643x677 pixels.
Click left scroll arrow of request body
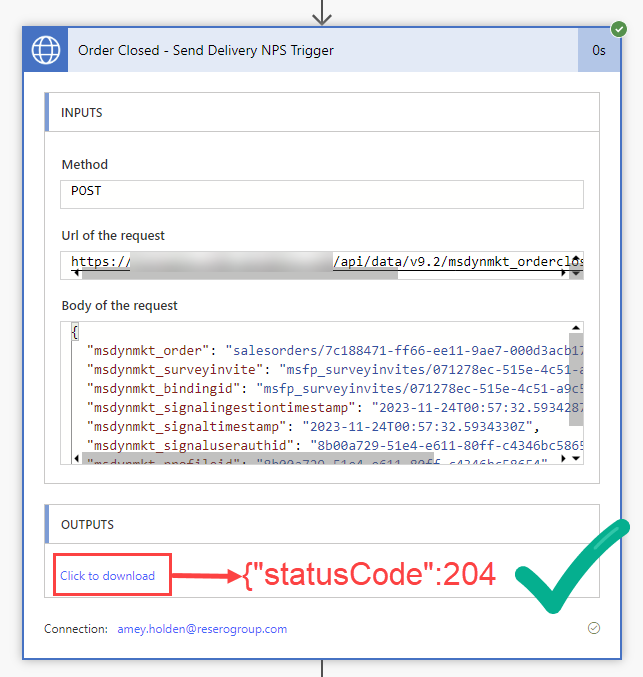pos(76,459)
